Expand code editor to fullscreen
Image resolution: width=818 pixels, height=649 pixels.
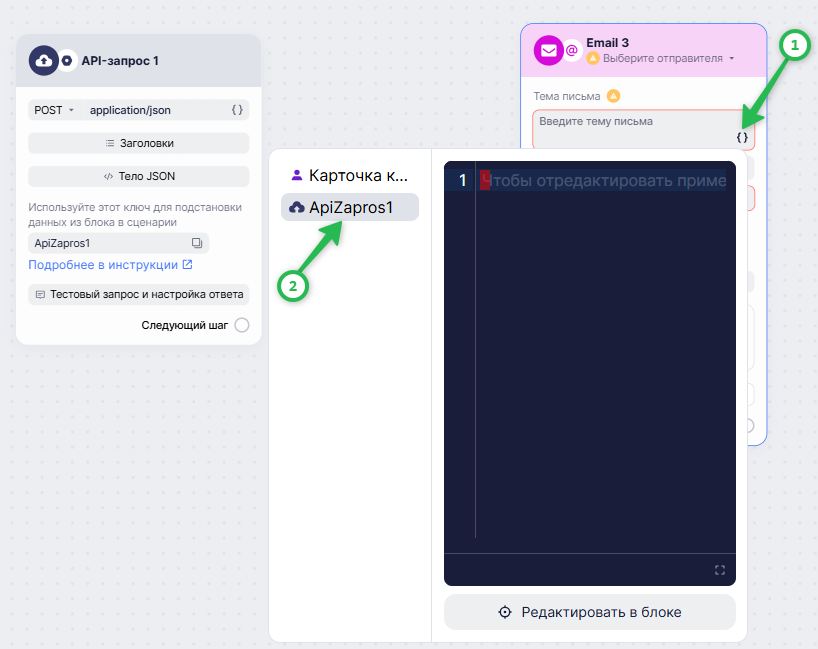click(720, 570)
